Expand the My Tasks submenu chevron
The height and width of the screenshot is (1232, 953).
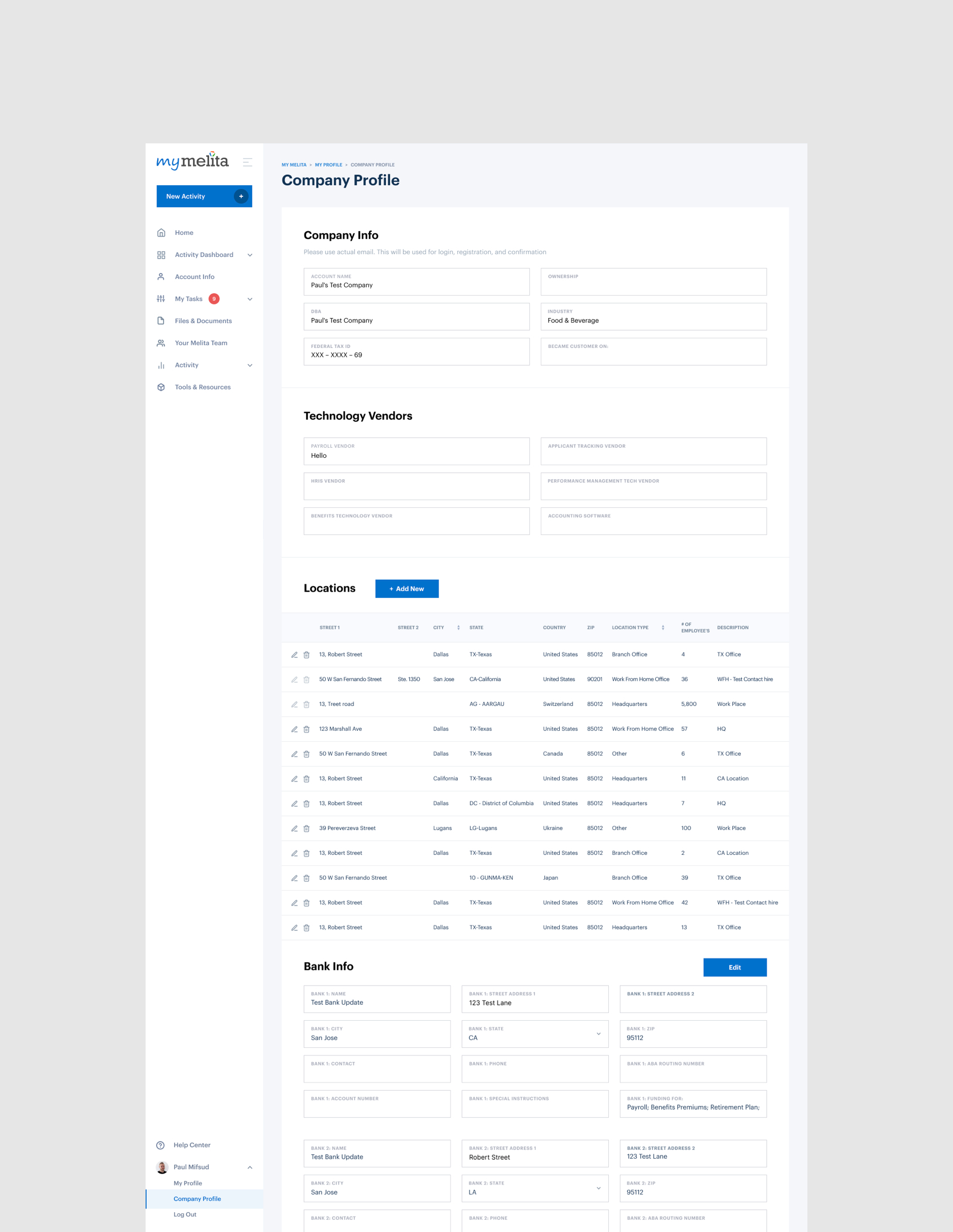tap(250, 299)
